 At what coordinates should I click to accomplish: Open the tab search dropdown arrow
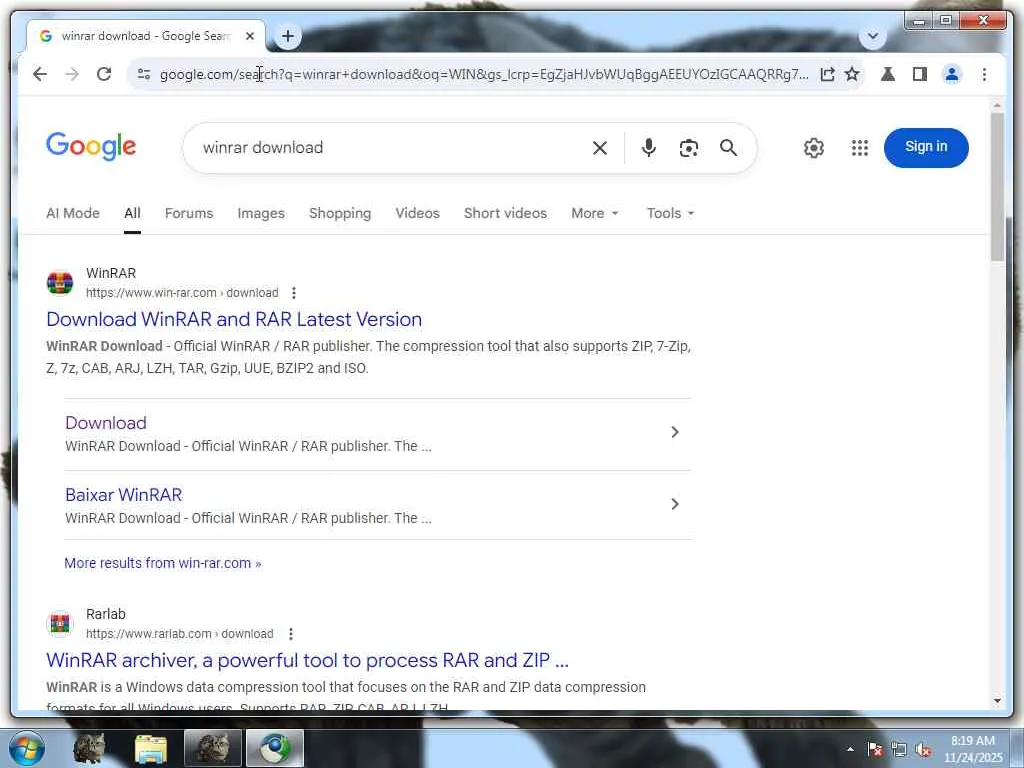point(872,37)
